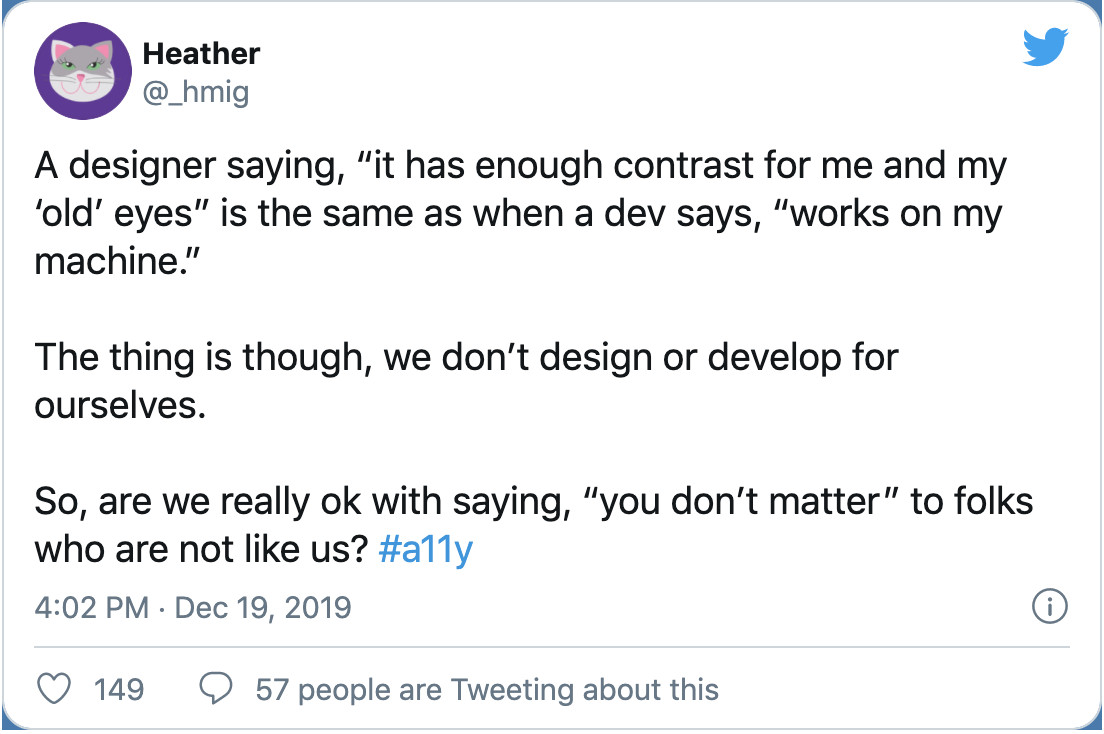The width and height of the screenshot is (1104, 734).
Task: Open the tweet info circle icon
Action: [x=1049, y=607]
